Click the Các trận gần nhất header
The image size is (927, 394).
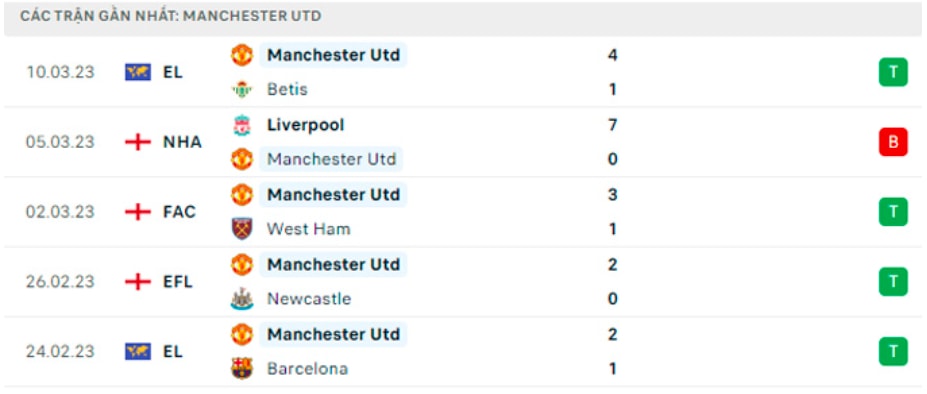pyautogui.click(x=171, y=16)
